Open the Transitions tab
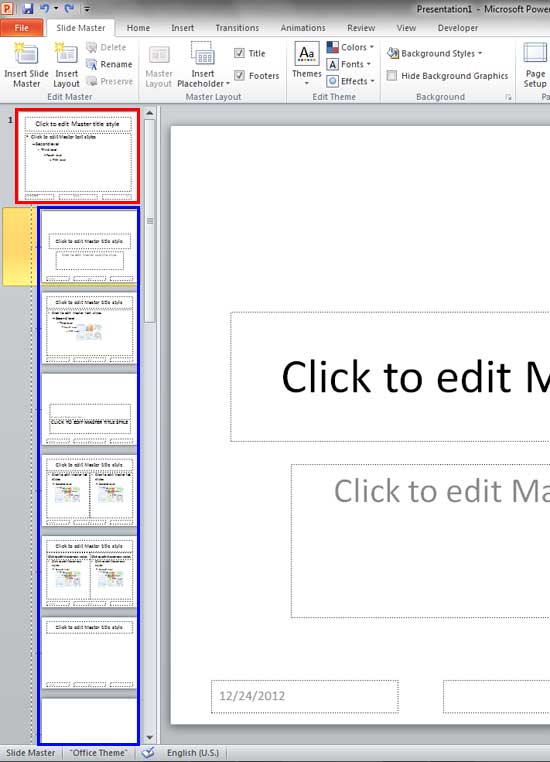Viewport: 550px width, 762px height. click(237, 28)
